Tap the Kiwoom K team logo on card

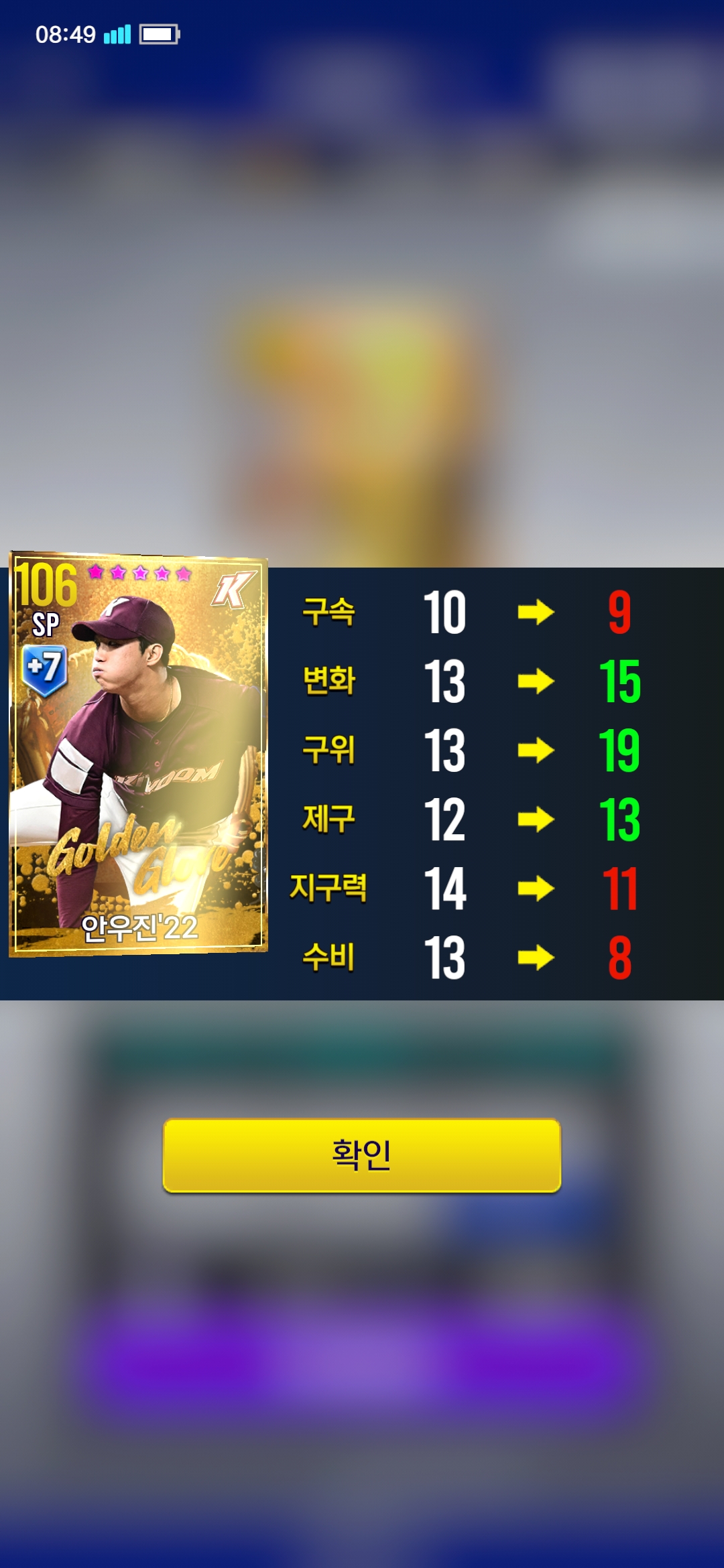click(x=233, y=590)
